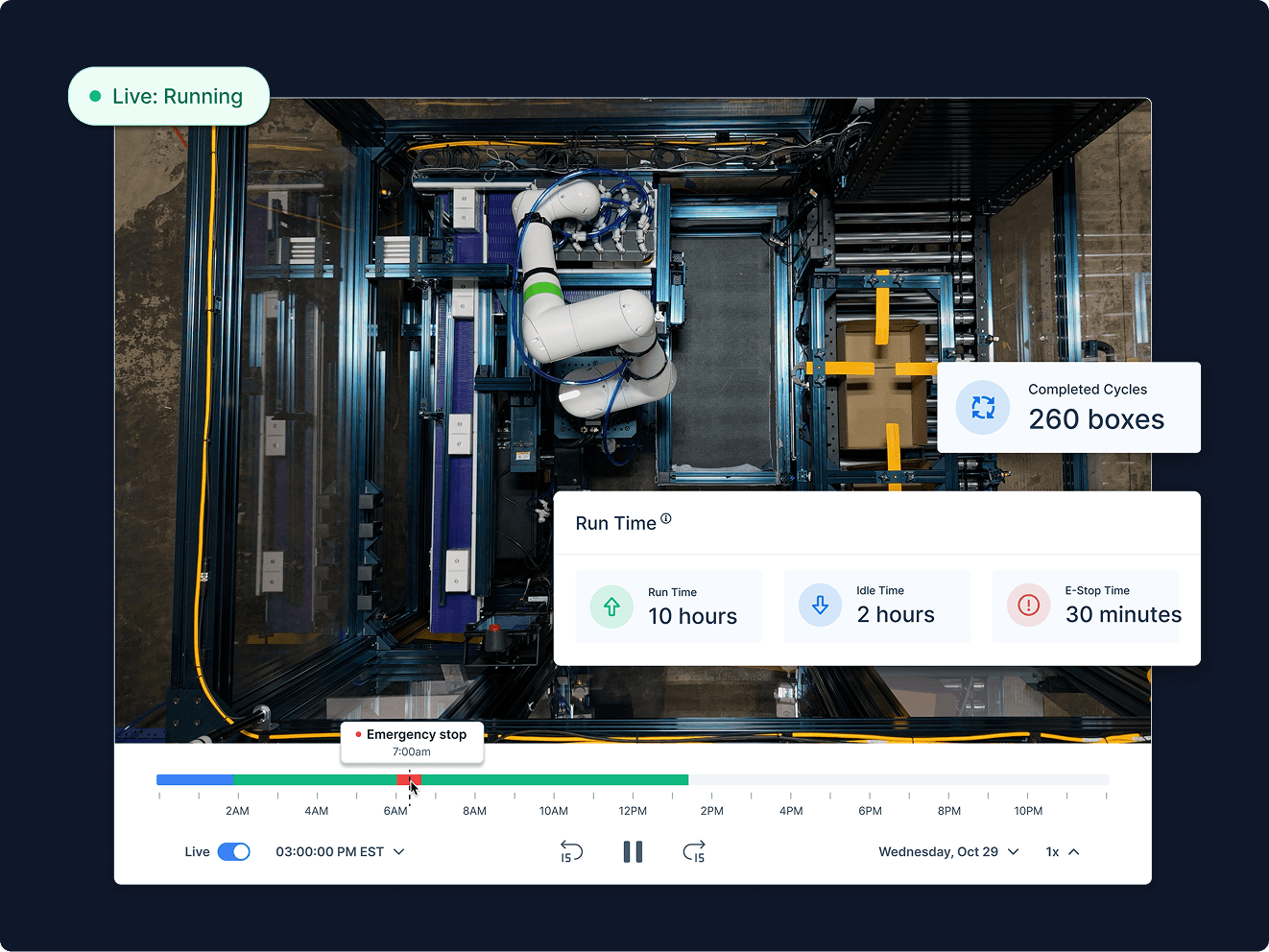Screen dimensions: 1269x952
Task: Click the Live: Running status badge
Action: (x=169, y=96)
